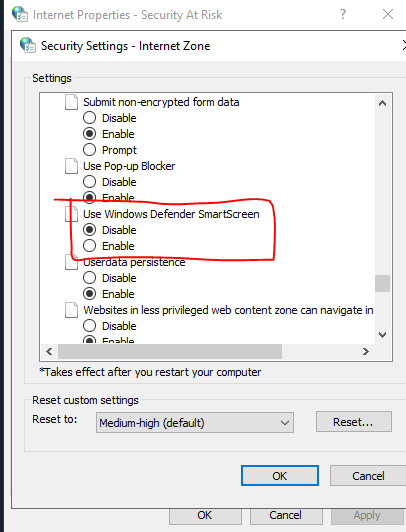Select Enable for Windows Defender SmartScreen
The image size is (406, 532).
[90, 246]
